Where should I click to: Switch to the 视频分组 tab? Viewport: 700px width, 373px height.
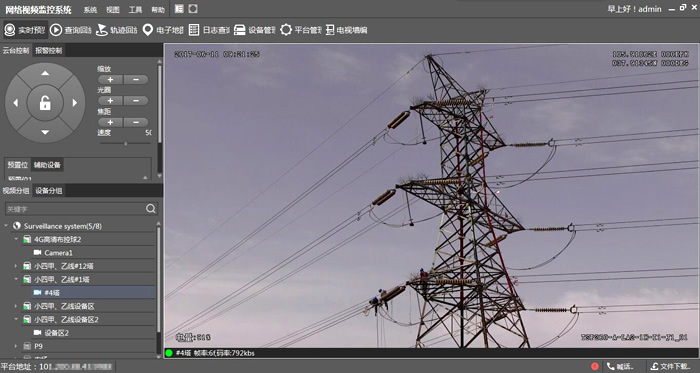point(16,191)
